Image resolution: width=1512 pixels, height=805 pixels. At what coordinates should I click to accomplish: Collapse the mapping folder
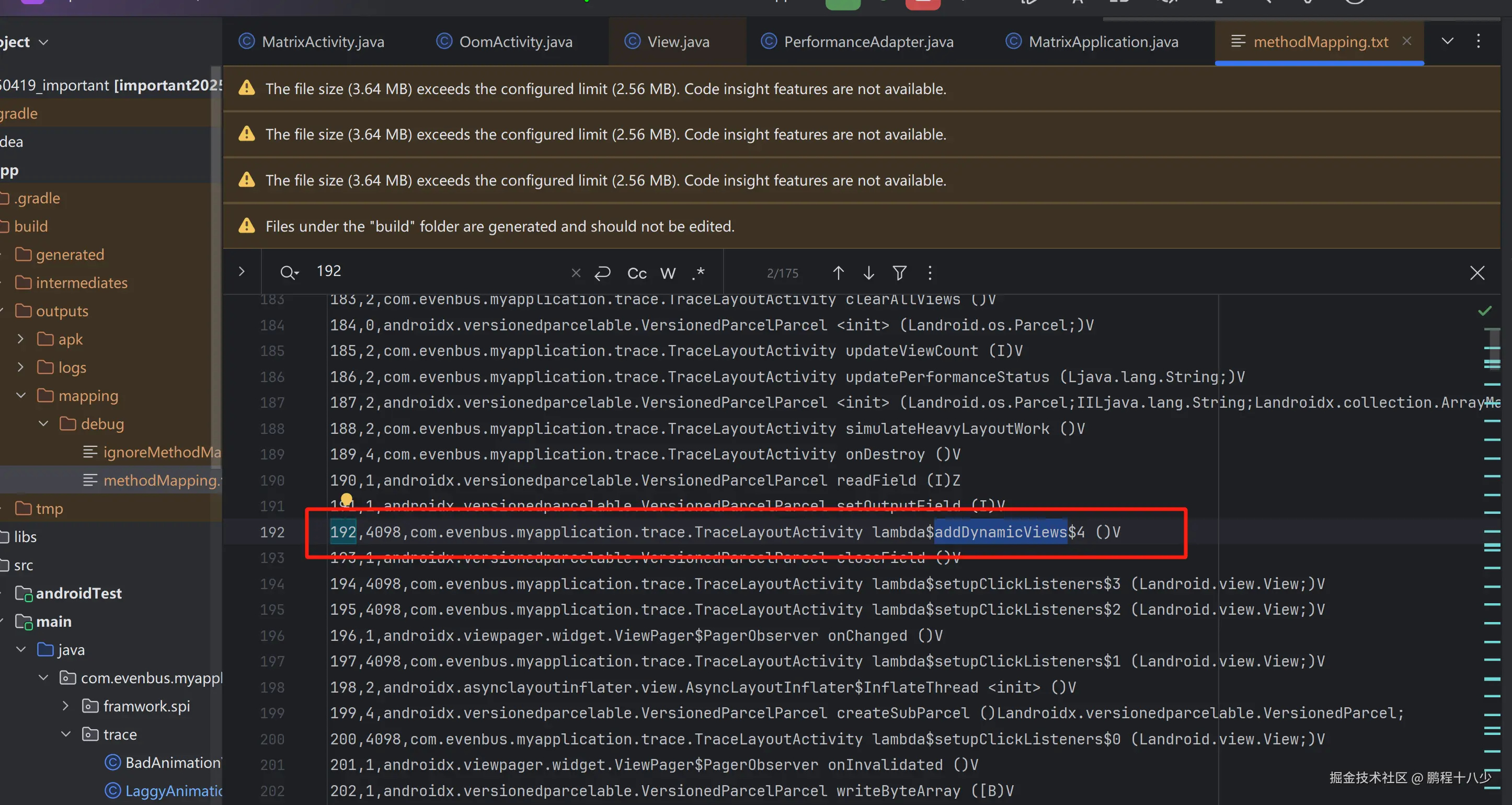(x=21, y=396)
